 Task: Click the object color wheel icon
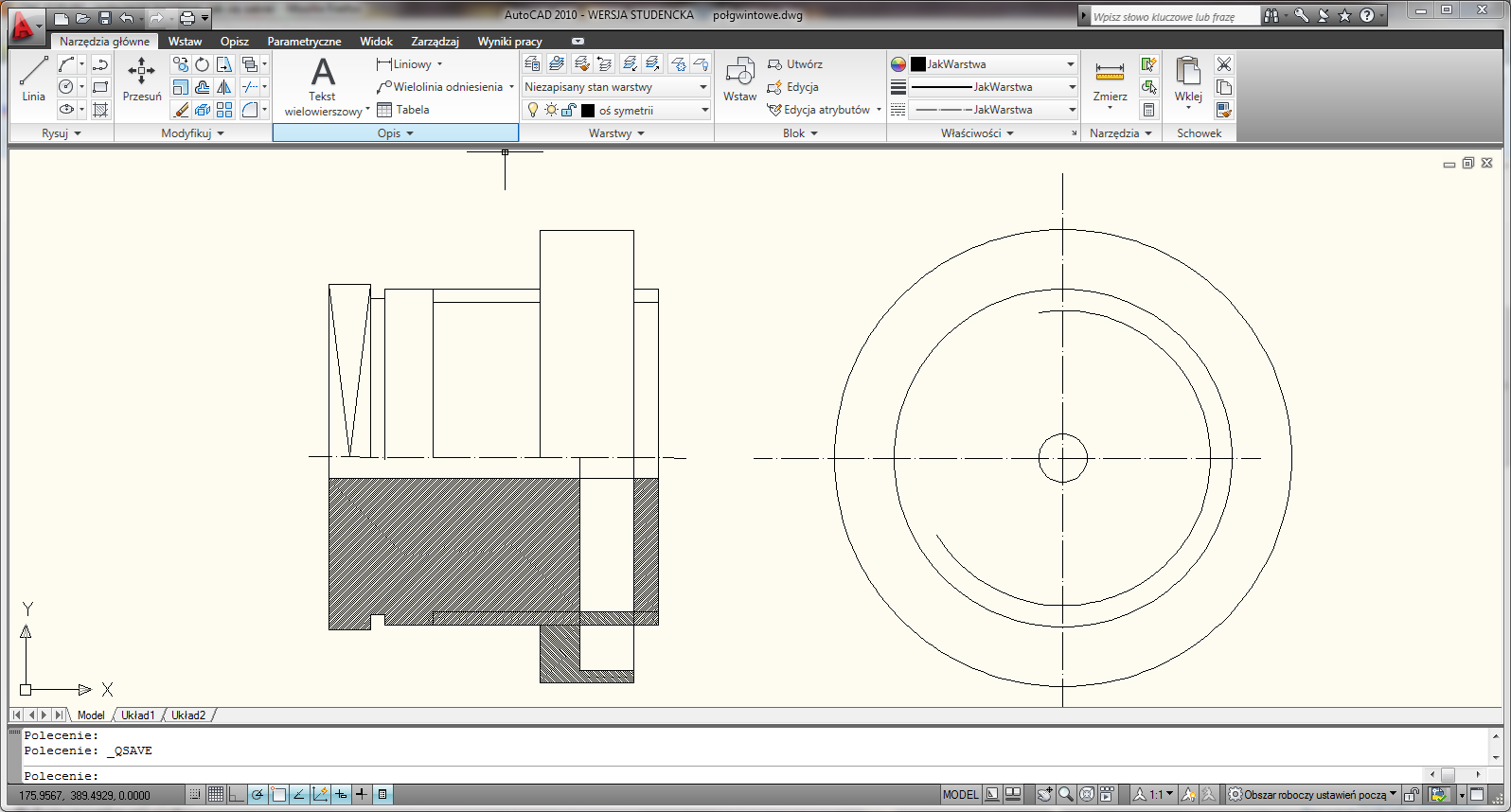(898, 64)
